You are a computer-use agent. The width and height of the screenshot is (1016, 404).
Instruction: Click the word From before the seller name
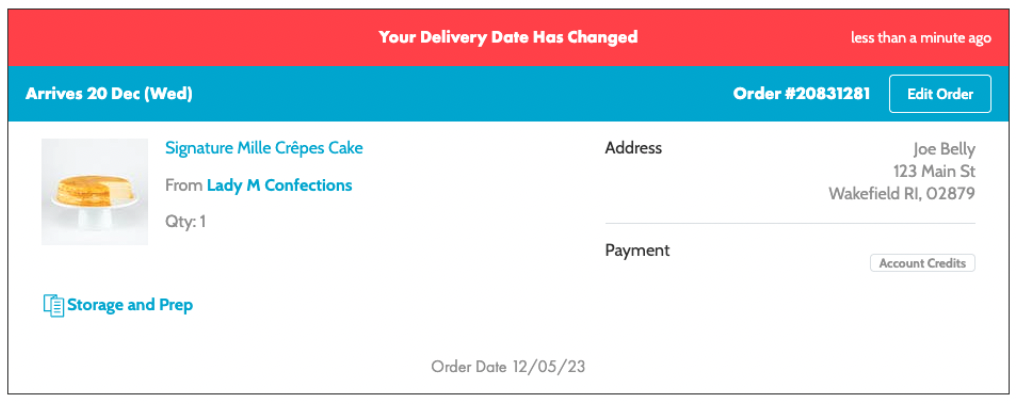pos(183,185)
